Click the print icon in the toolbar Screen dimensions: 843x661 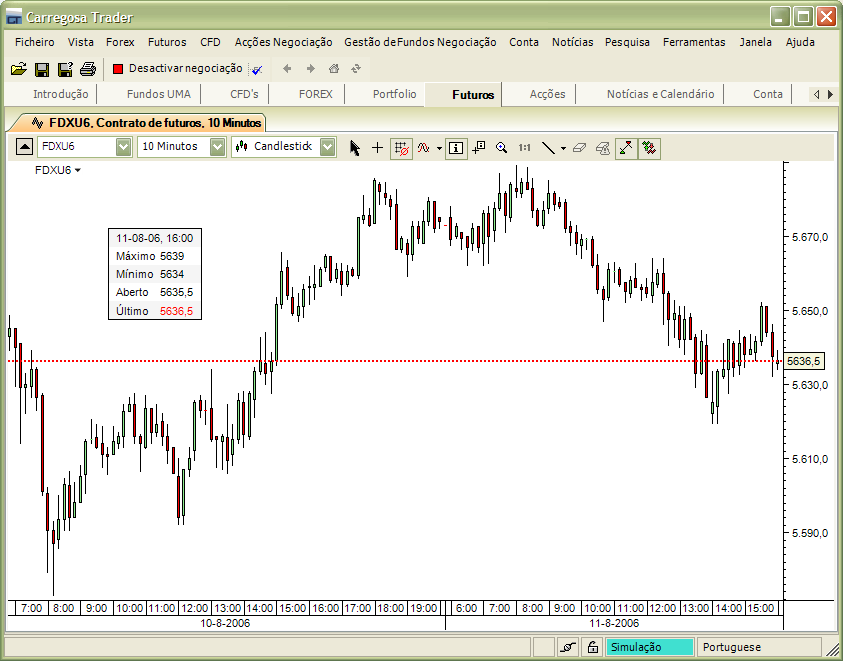(x=87, y=68)
